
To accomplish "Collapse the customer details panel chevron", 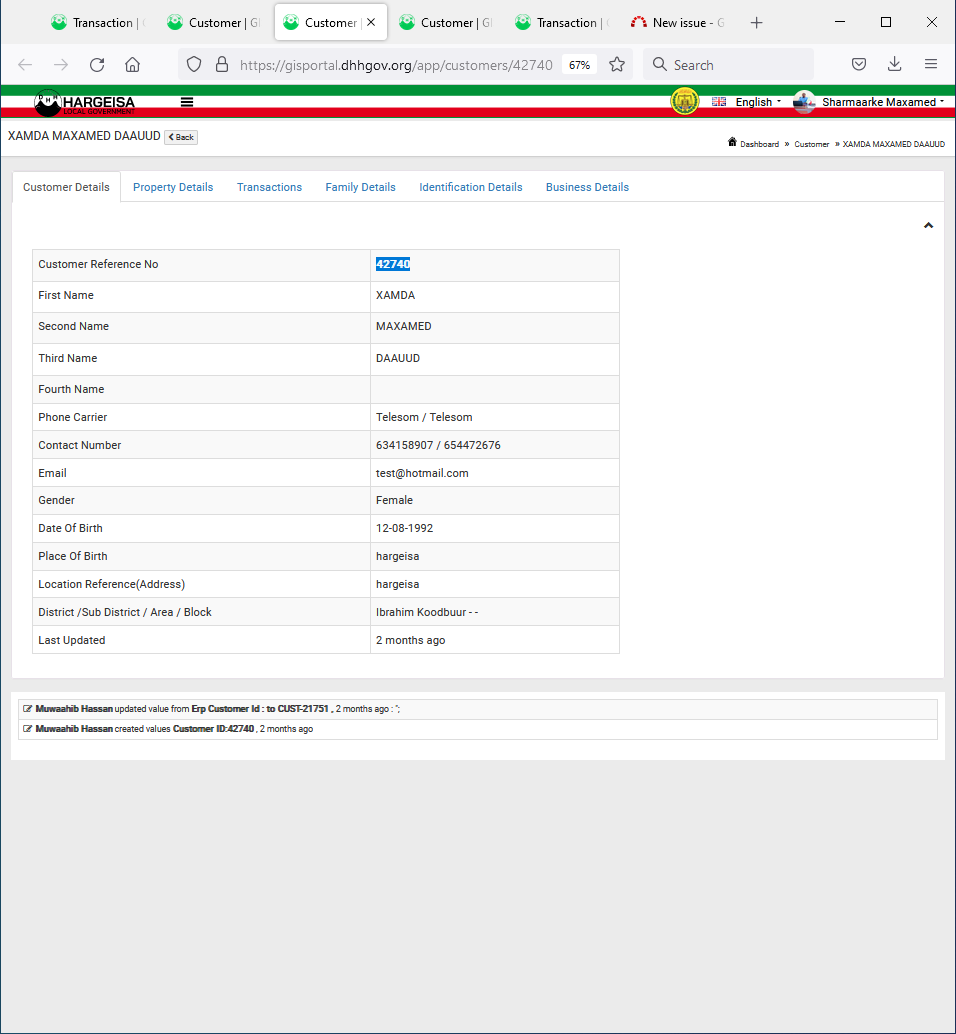I will (x=928, y=226).
